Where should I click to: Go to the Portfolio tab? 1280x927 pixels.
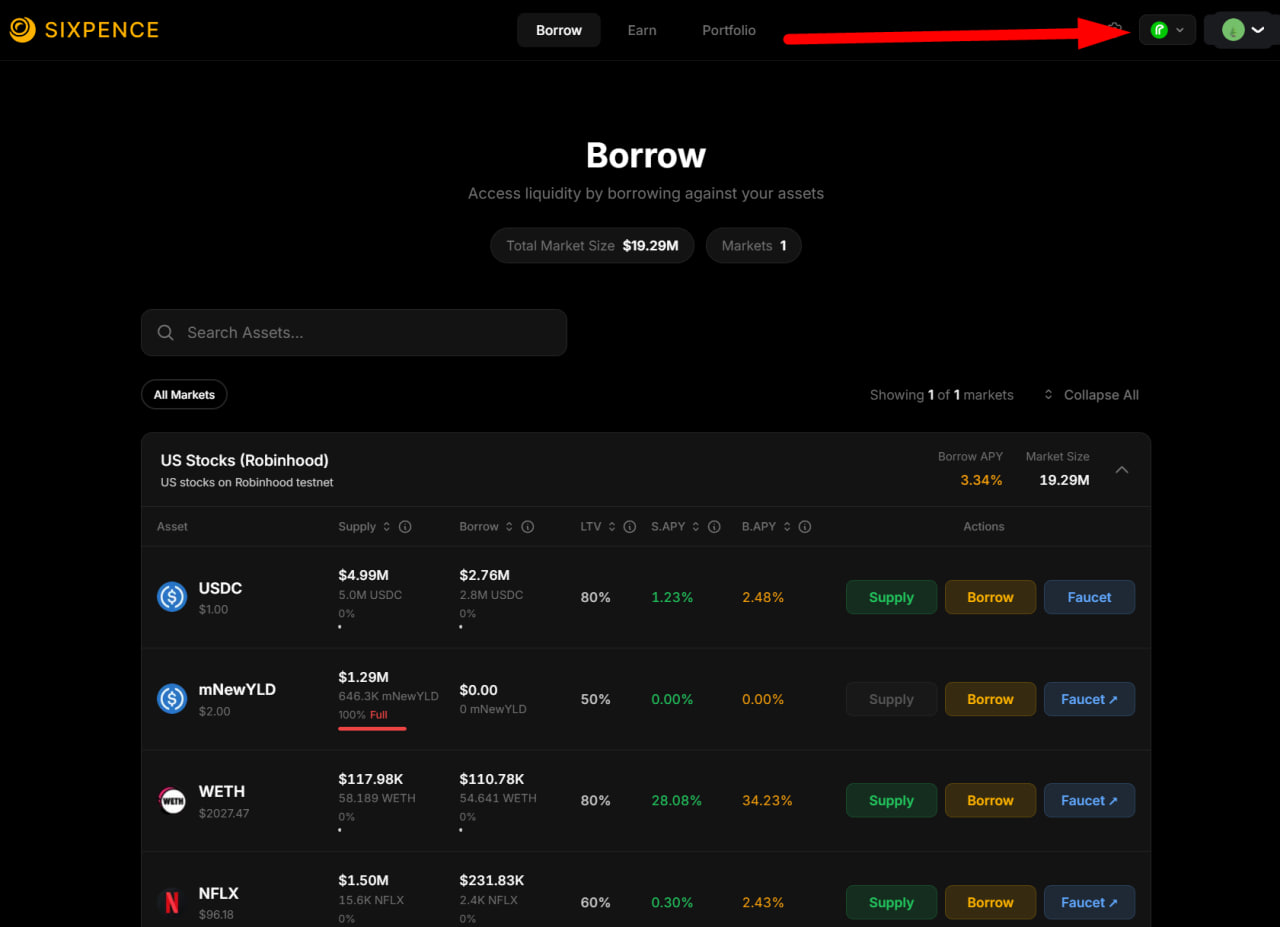click(x=729, y=30)
